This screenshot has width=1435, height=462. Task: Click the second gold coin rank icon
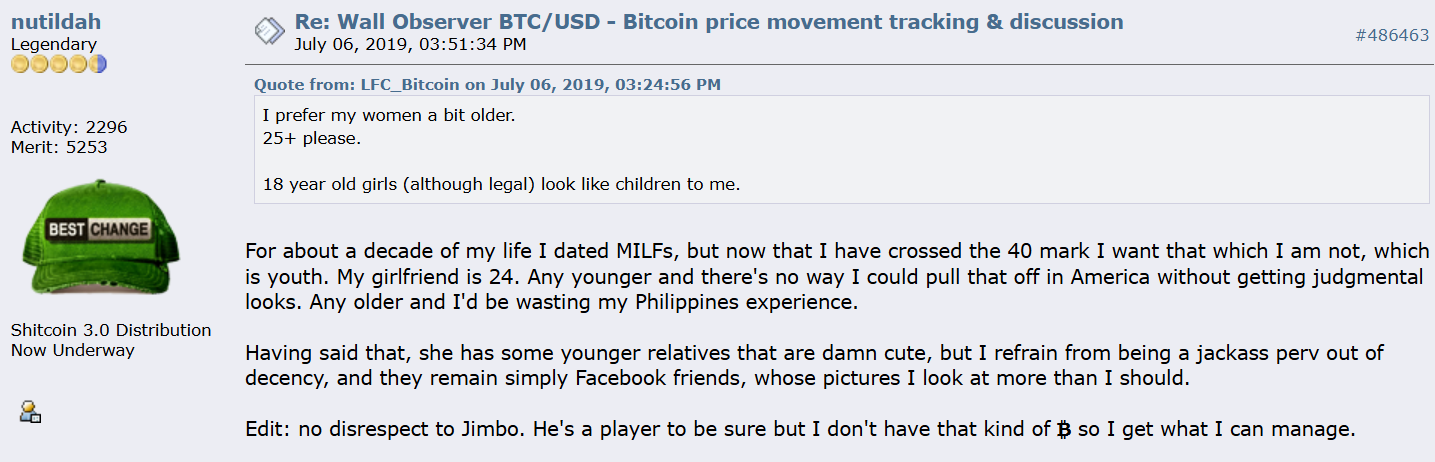[x=39, y=65]
